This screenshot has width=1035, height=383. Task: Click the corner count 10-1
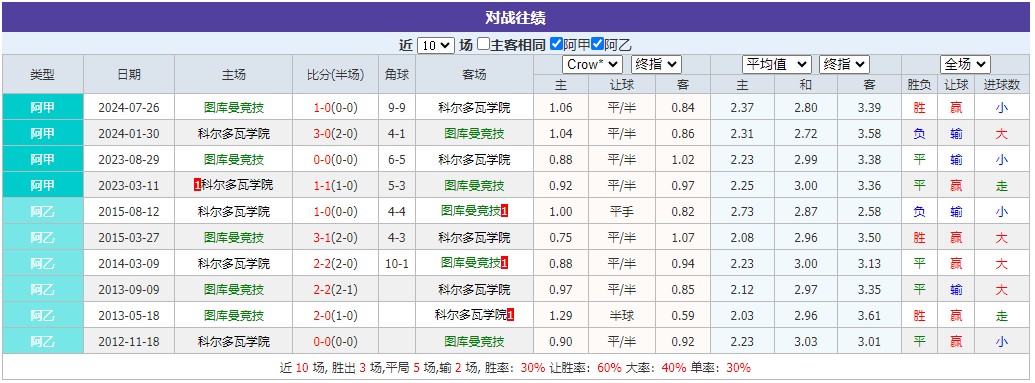tap(397, 263)
